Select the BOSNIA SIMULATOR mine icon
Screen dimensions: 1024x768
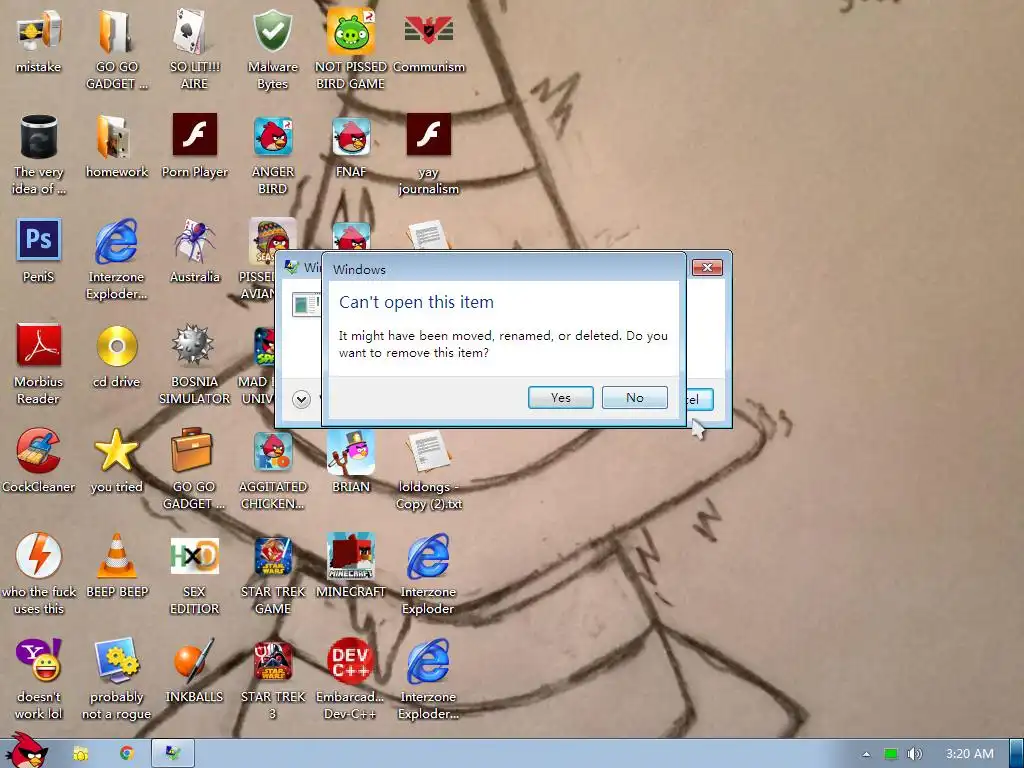point(194,365)
